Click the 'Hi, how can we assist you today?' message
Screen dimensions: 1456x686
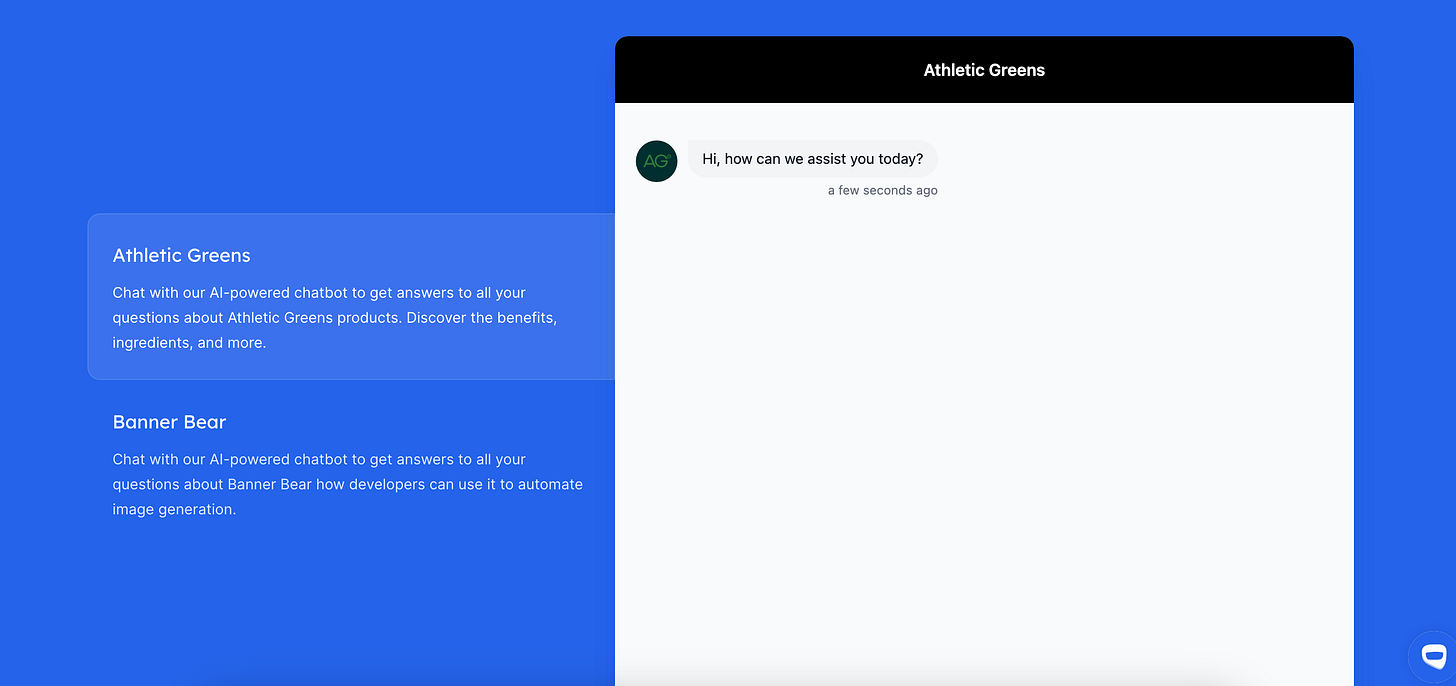pos(813,159)
